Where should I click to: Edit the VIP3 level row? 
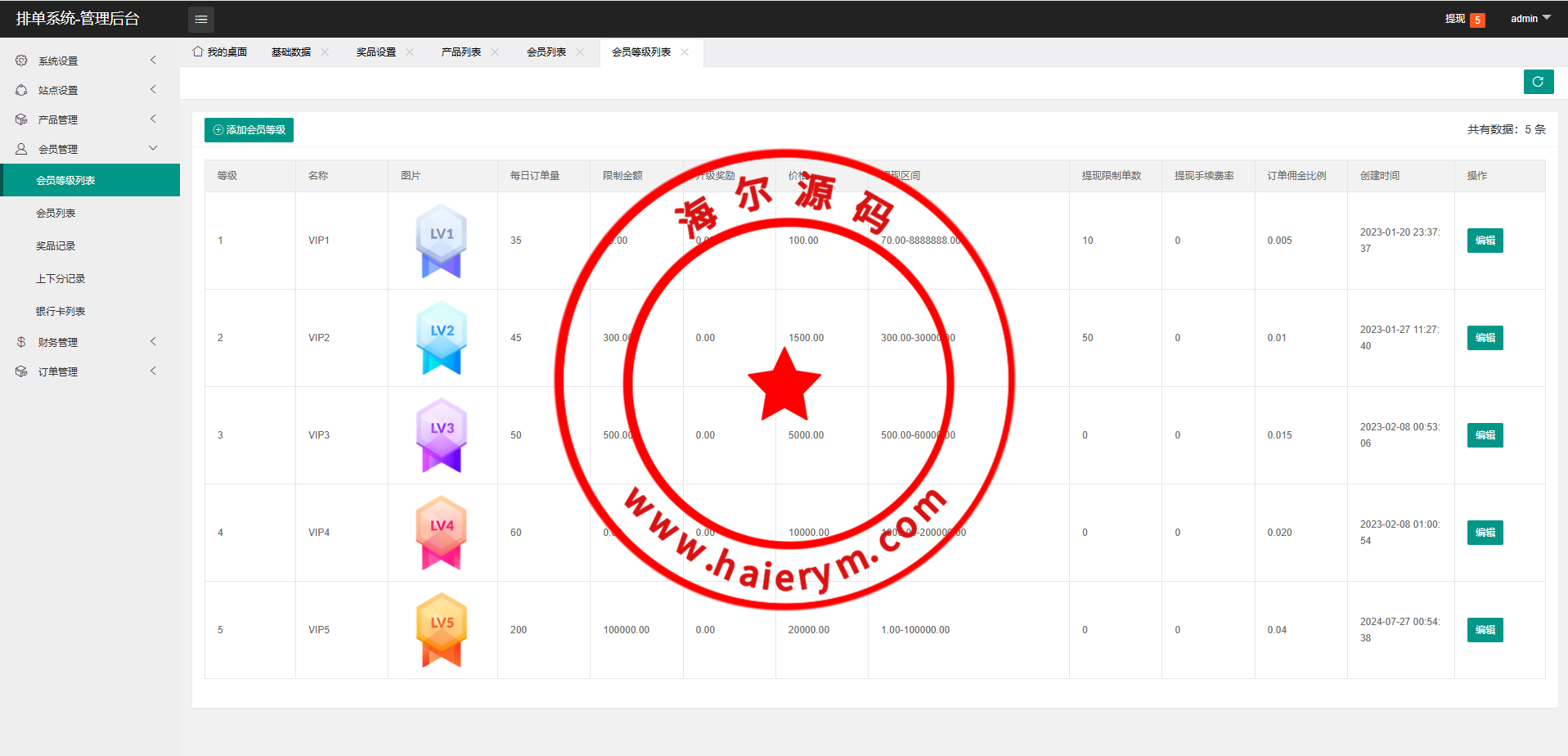pyautogui.click(x=1485, y=435)
